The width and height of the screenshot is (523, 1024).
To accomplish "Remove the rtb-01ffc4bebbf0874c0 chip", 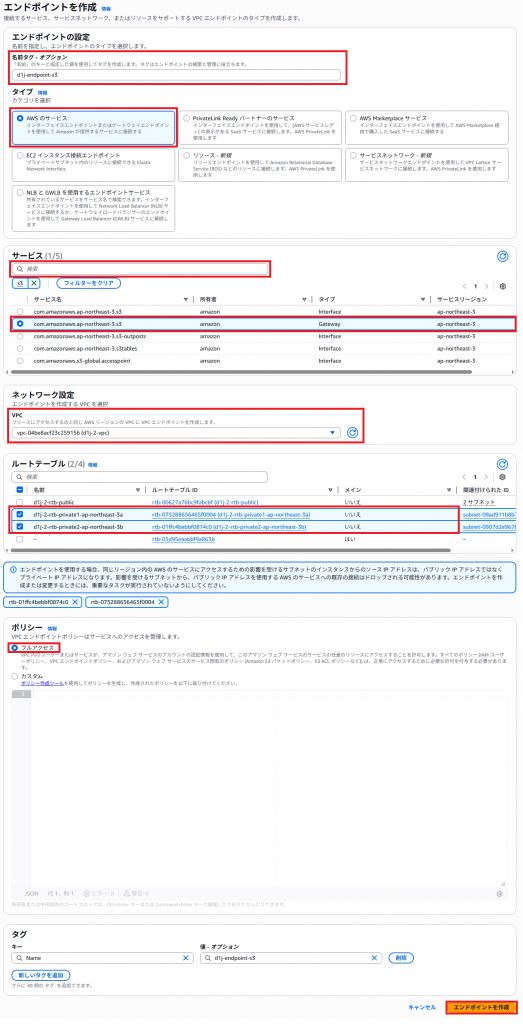I will click(x=76, y=602).
